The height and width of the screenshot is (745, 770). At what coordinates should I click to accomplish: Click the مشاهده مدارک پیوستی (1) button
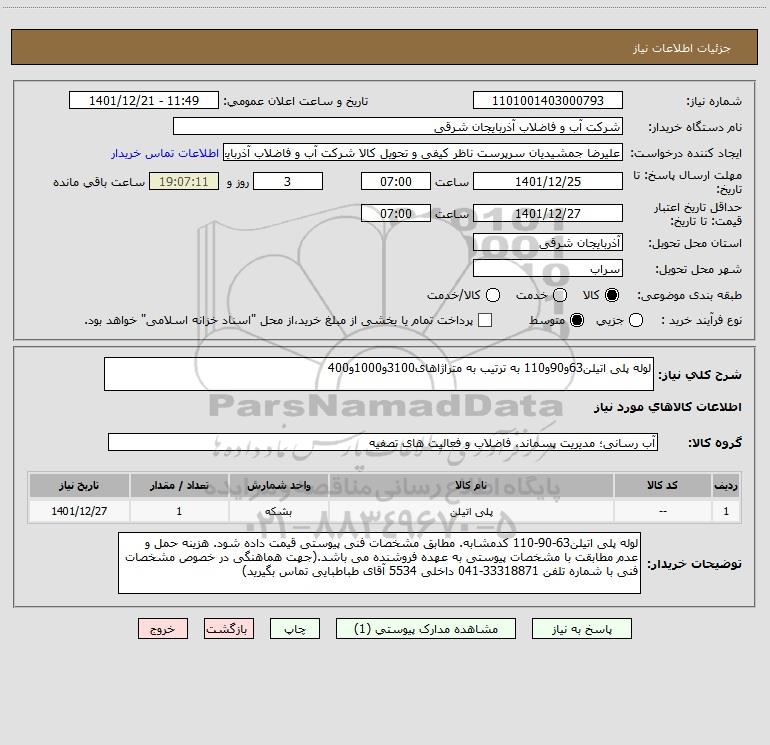click(x=426, y=629)
